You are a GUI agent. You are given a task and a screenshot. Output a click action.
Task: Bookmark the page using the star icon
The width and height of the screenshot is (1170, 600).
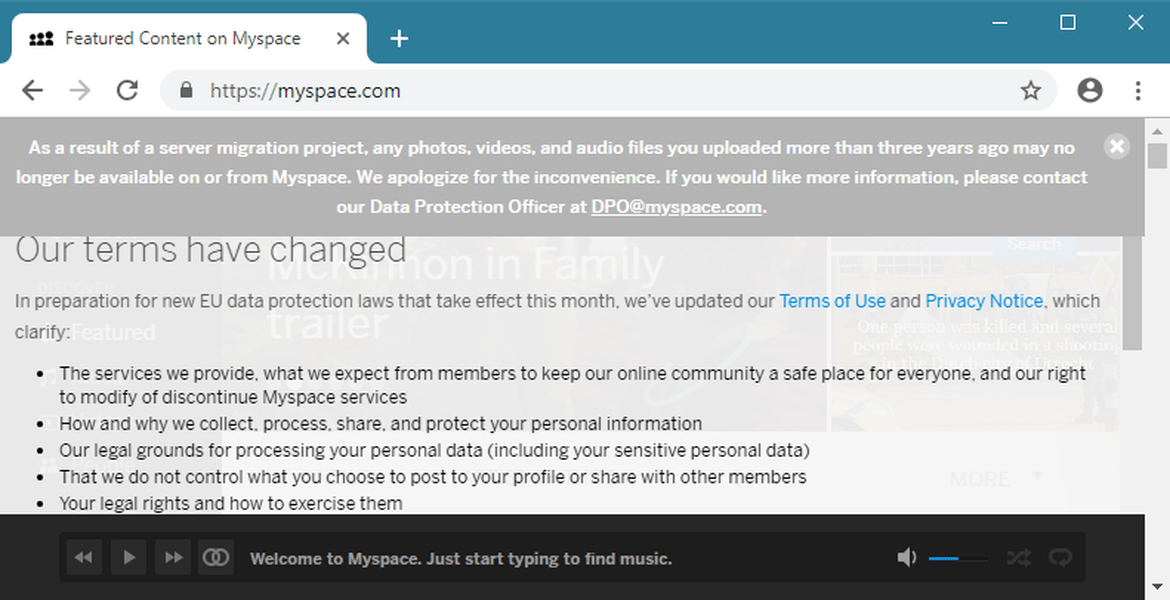(x=1031, y=90)
